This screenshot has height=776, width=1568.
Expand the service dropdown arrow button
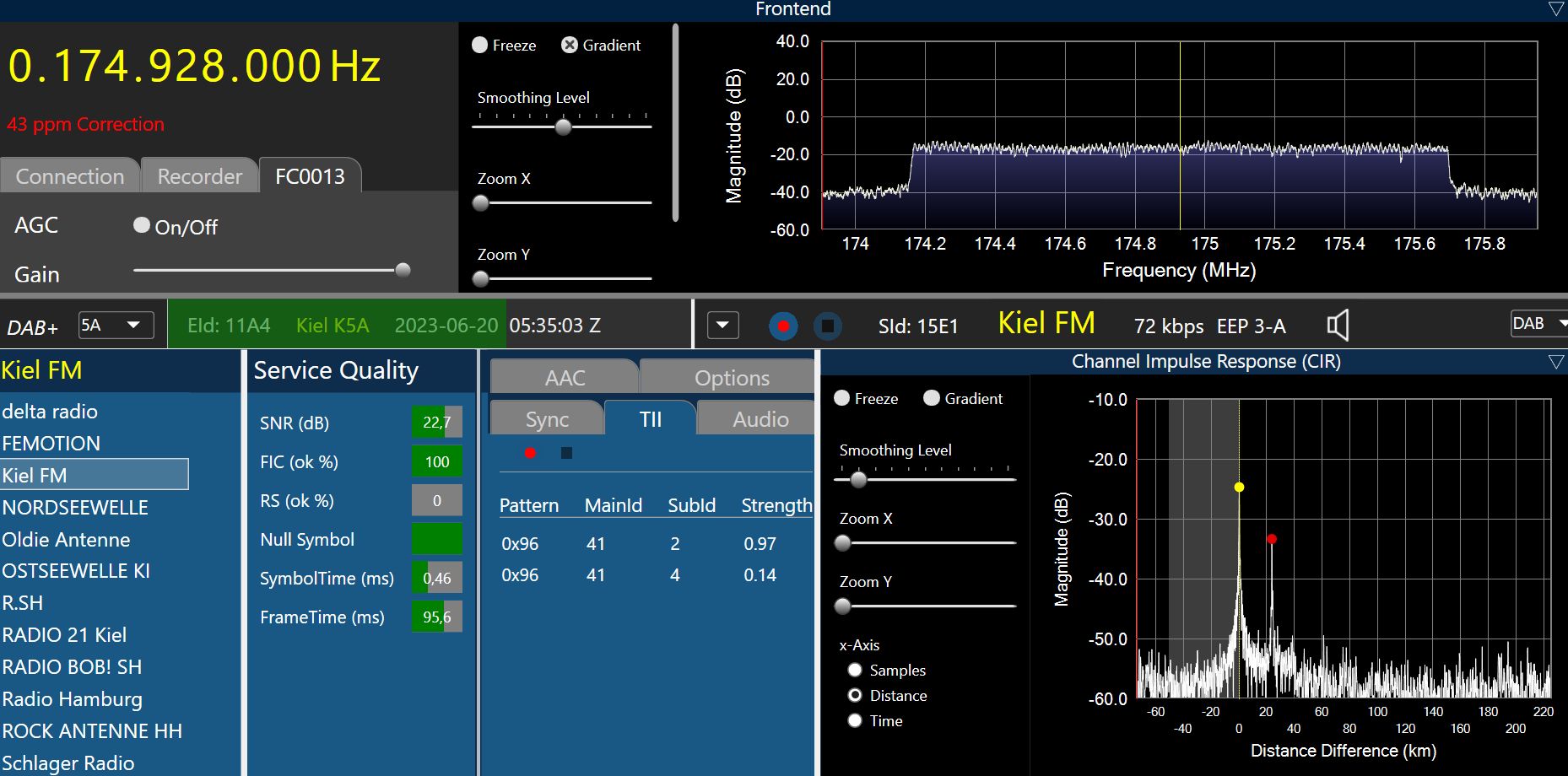[723, 326]
